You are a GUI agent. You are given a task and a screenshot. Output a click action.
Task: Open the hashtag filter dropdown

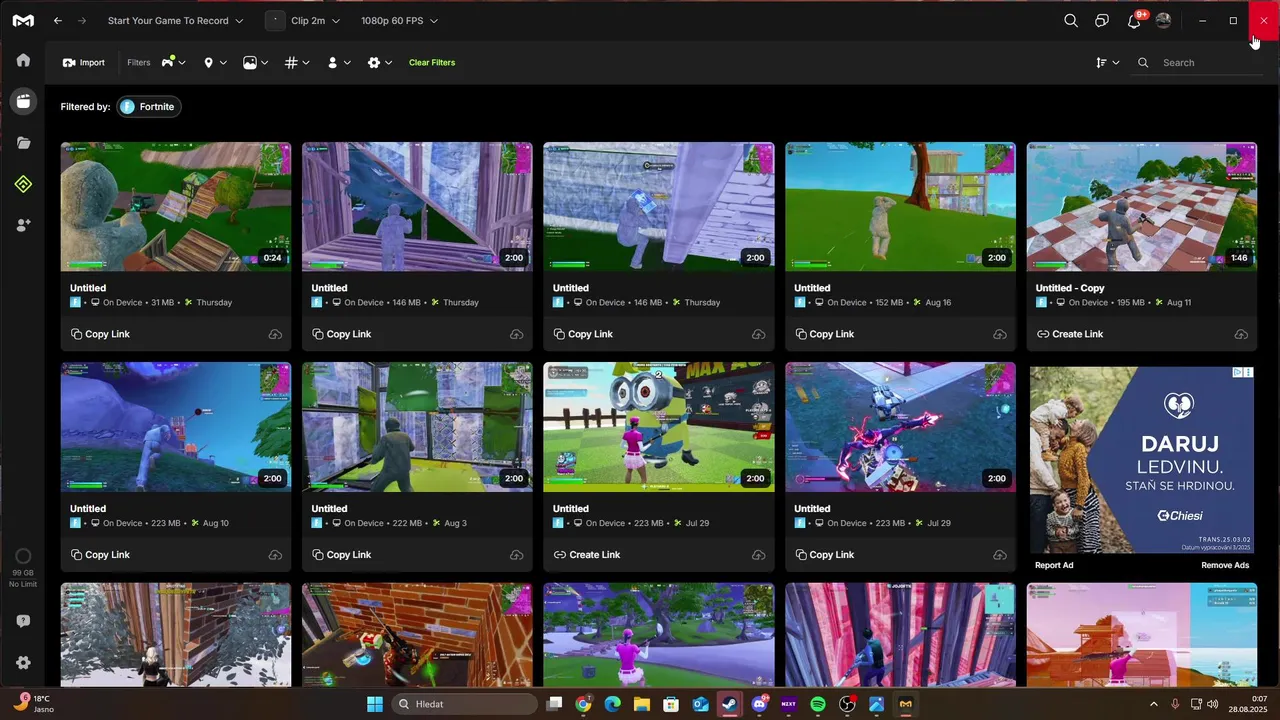point(297,62)
